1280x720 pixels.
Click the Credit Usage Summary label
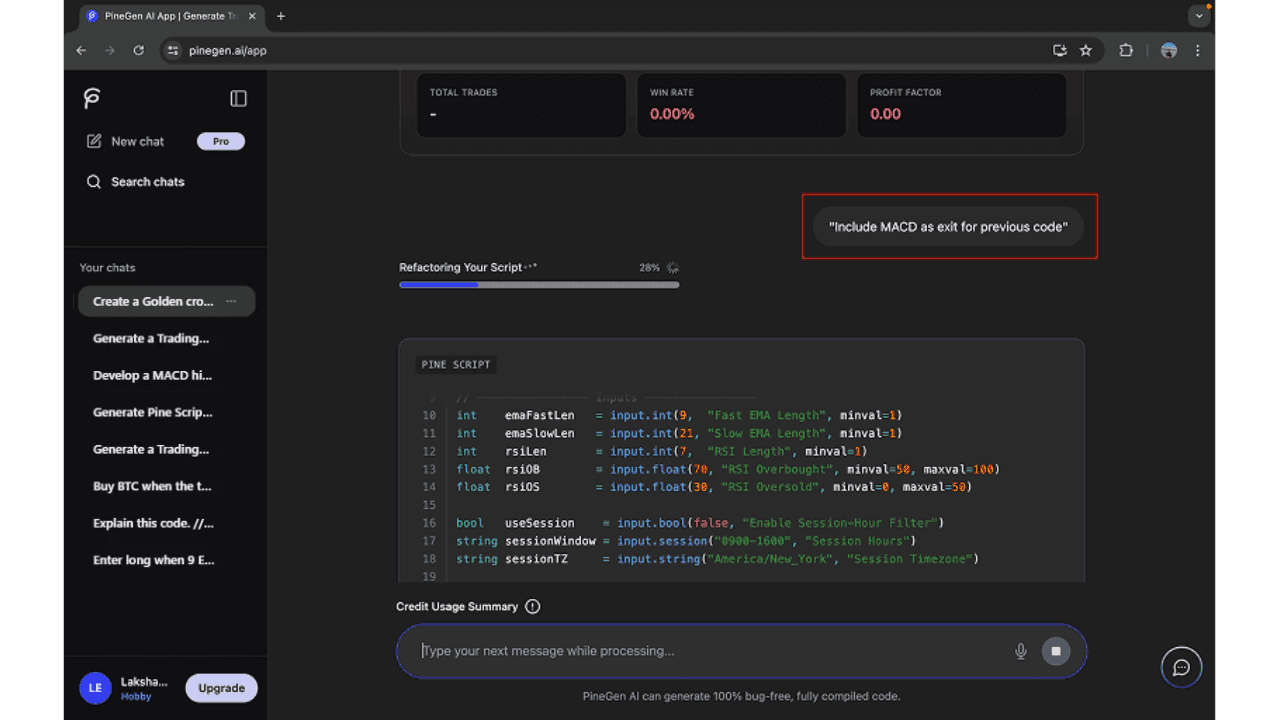[457, 606]
